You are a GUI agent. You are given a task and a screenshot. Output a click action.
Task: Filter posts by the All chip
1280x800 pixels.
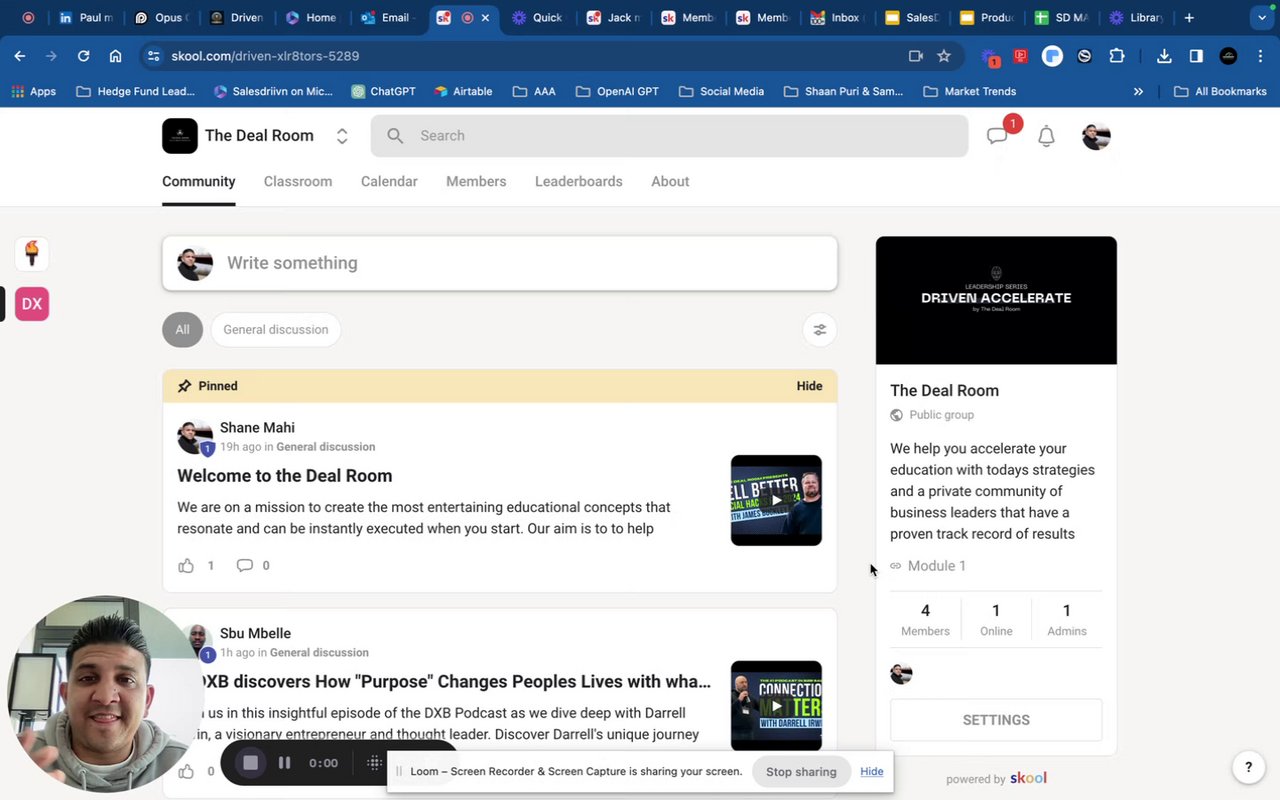pos(182,329)
